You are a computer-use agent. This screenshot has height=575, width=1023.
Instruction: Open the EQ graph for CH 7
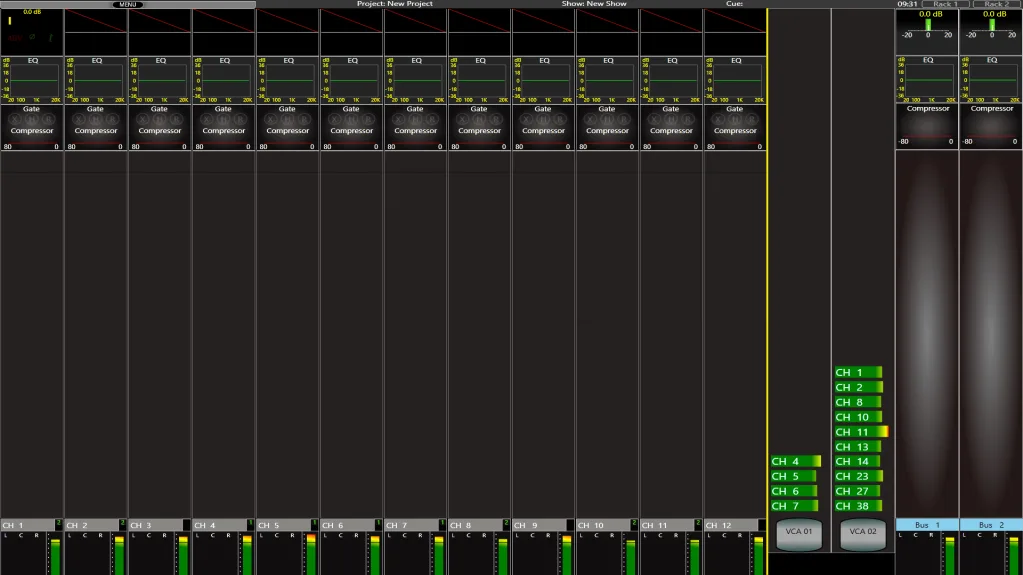416,80
